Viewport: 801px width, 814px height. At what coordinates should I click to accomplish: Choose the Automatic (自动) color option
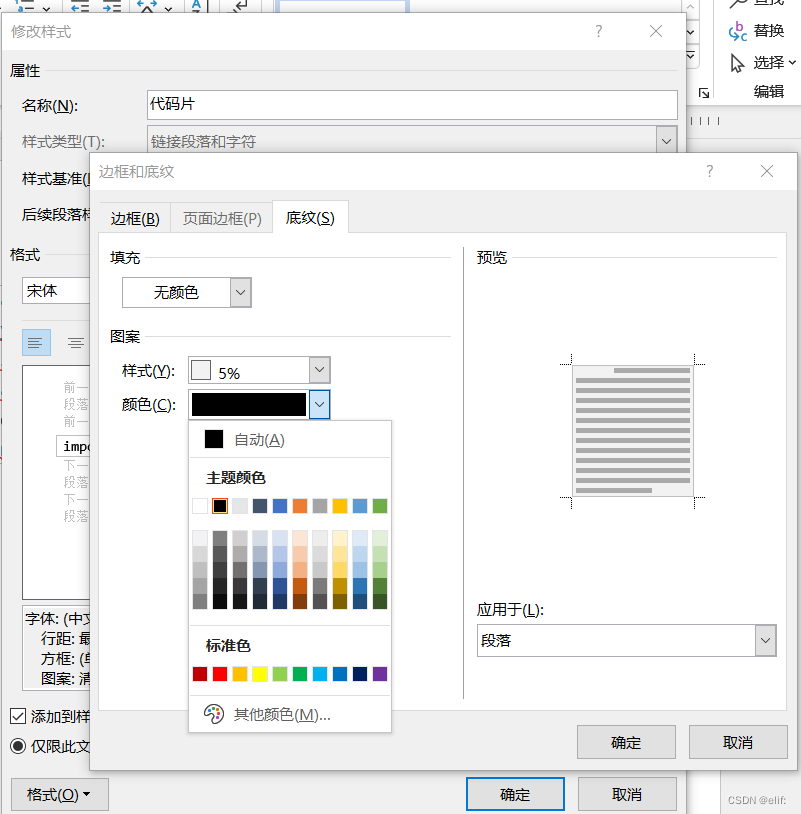[290, 440]
